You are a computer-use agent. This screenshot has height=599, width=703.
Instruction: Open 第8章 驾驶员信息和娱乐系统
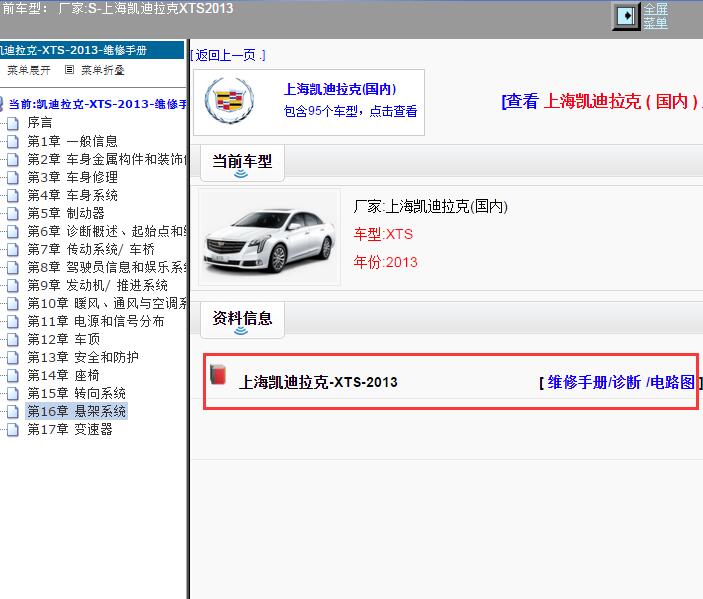[107, 267]
